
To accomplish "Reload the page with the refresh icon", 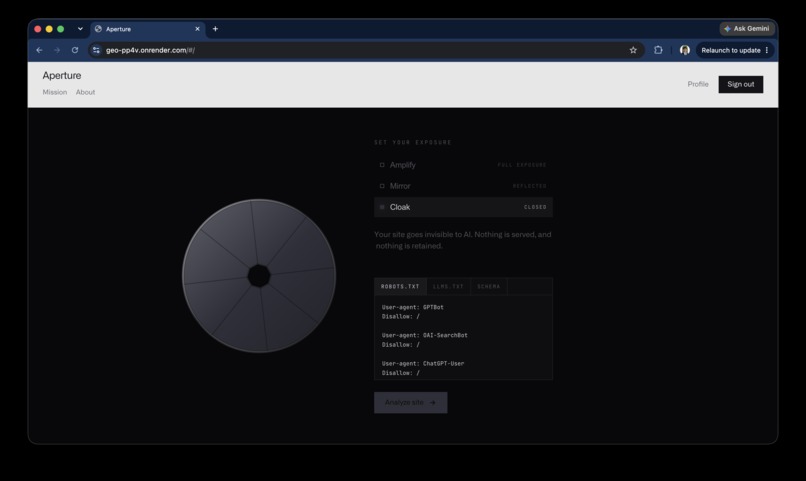I will click(75, 50).
